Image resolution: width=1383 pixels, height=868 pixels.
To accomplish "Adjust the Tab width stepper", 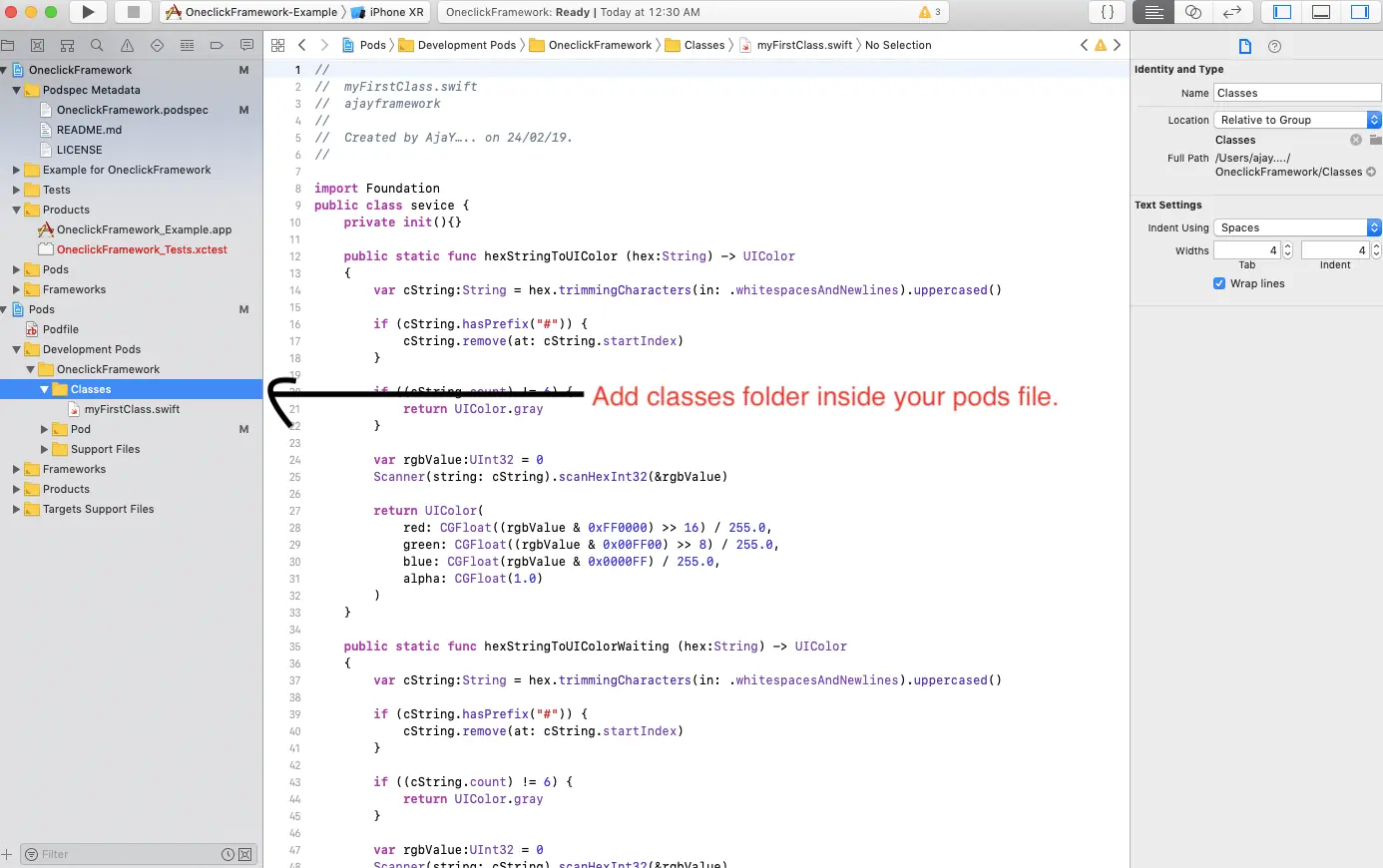I will point(1287,250).
